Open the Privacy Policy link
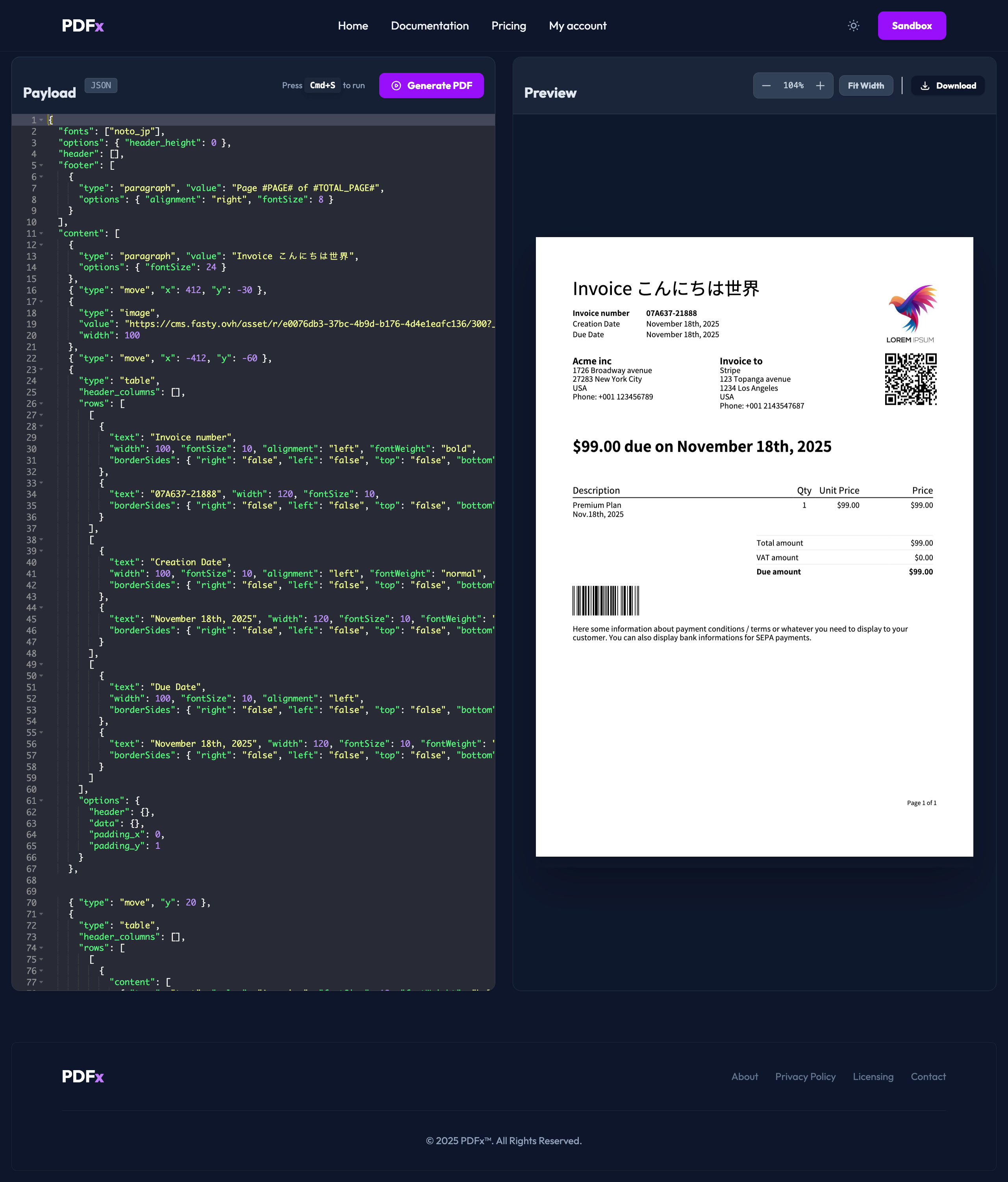This screenshot has width=1008, height=1182. pyautogui.click(x=806, y=1076)
